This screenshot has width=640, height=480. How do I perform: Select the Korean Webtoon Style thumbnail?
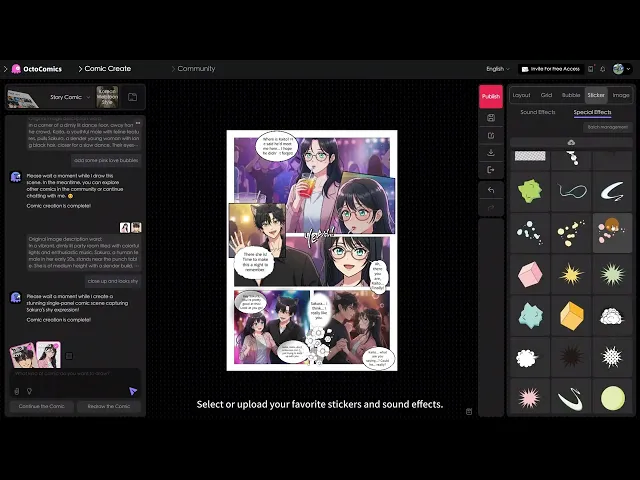pos(107,97)
